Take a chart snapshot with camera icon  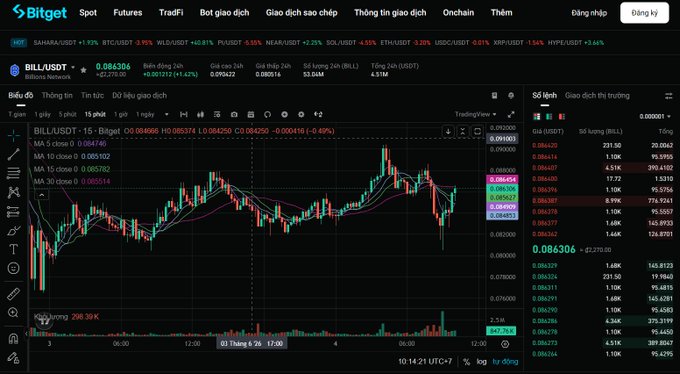pyautogui.click(x=234, y=115)
